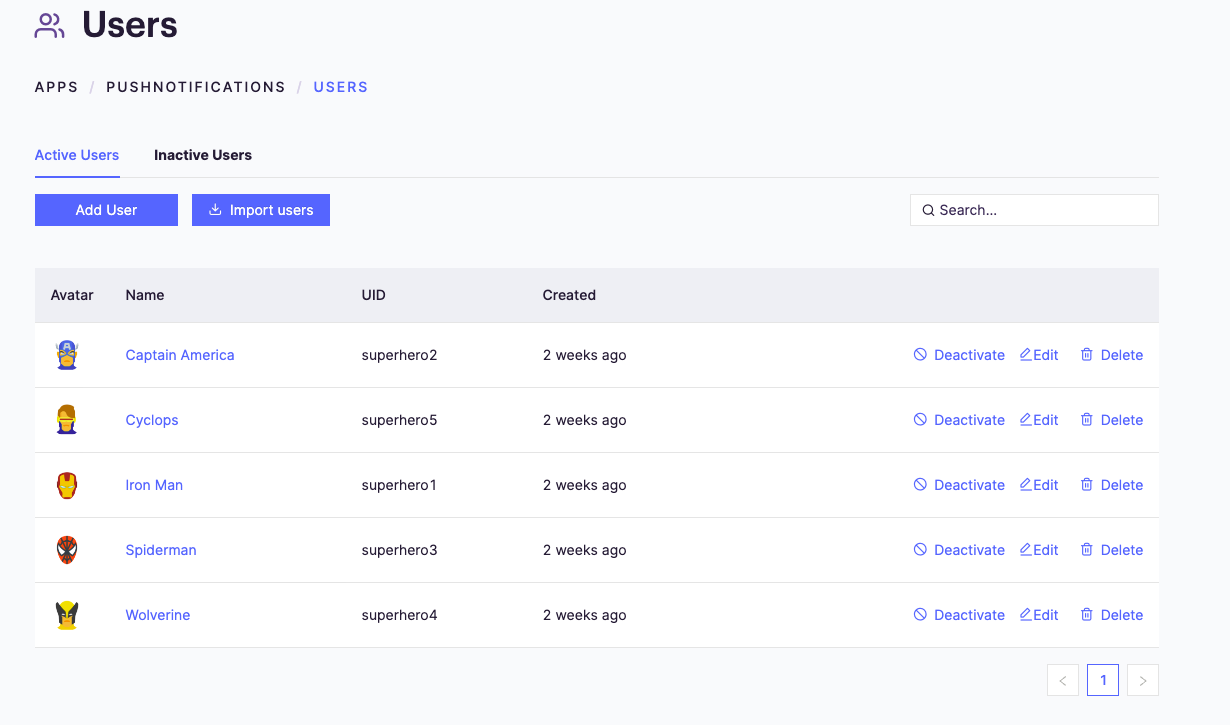This screenshot has width=1230, height=725.
Task: Deactivate the Cyclops user
Action: click(x=959, y=420)
